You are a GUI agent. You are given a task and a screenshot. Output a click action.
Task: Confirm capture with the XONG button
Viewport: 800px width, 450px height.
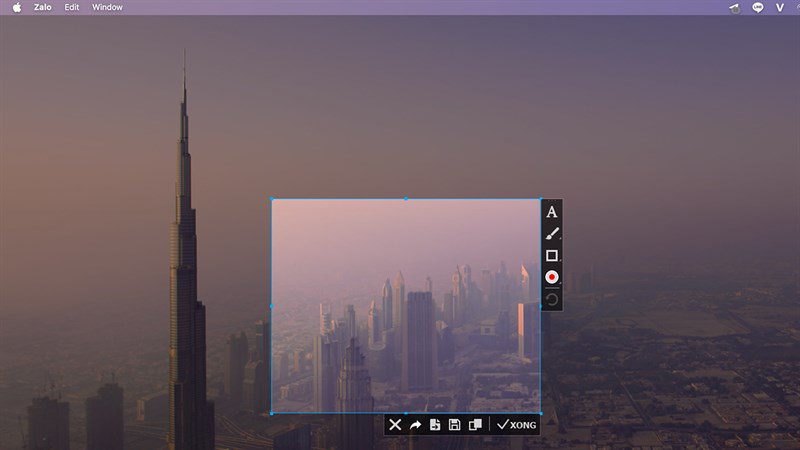(x=516, y=424)
